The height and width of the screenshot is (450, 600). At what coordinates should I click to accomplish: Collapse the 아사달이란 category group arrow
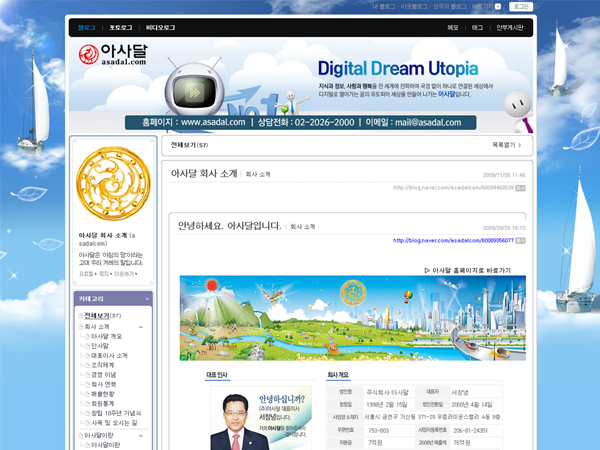click(x=141, y=436)
